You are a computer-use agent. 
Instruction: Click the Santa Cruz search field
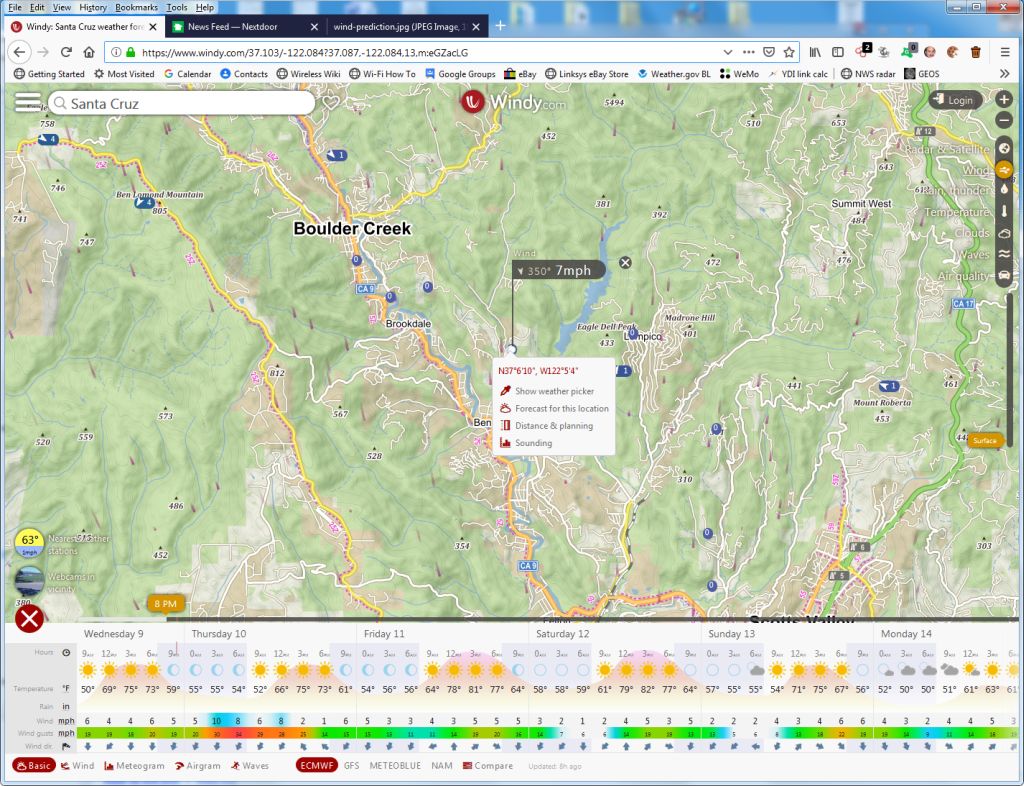click(x=185, y=103)
